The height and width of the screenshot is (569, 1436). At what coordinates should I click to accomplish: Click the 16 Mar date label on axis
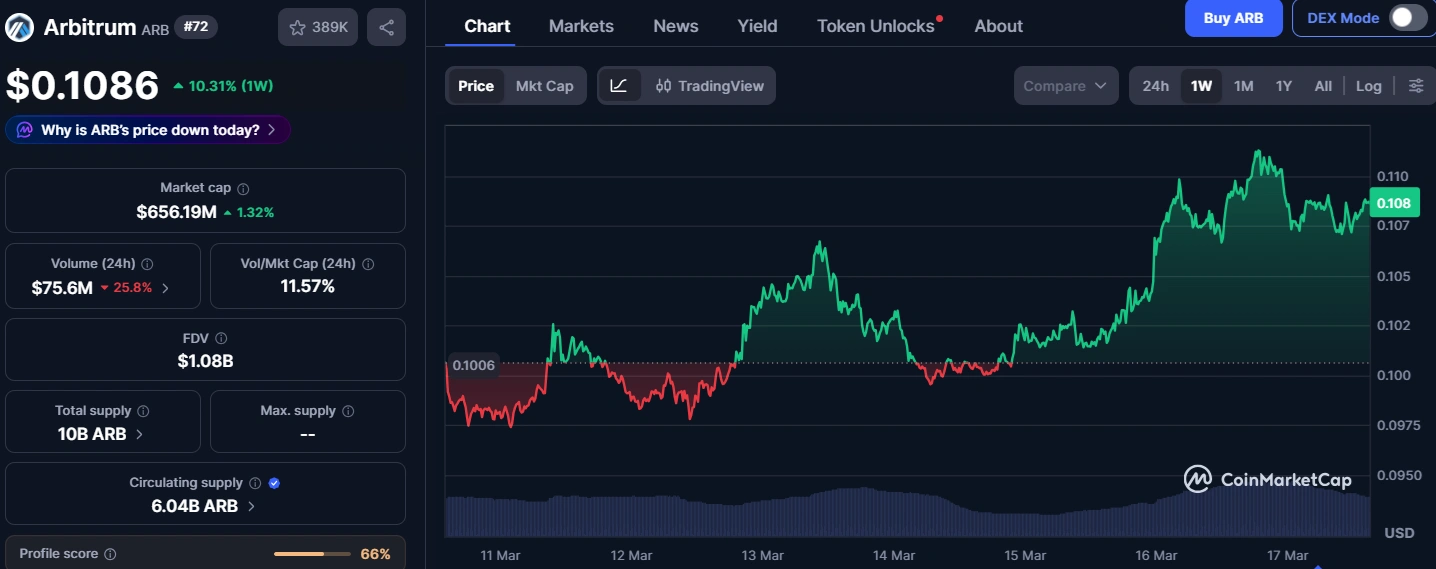1156,555
